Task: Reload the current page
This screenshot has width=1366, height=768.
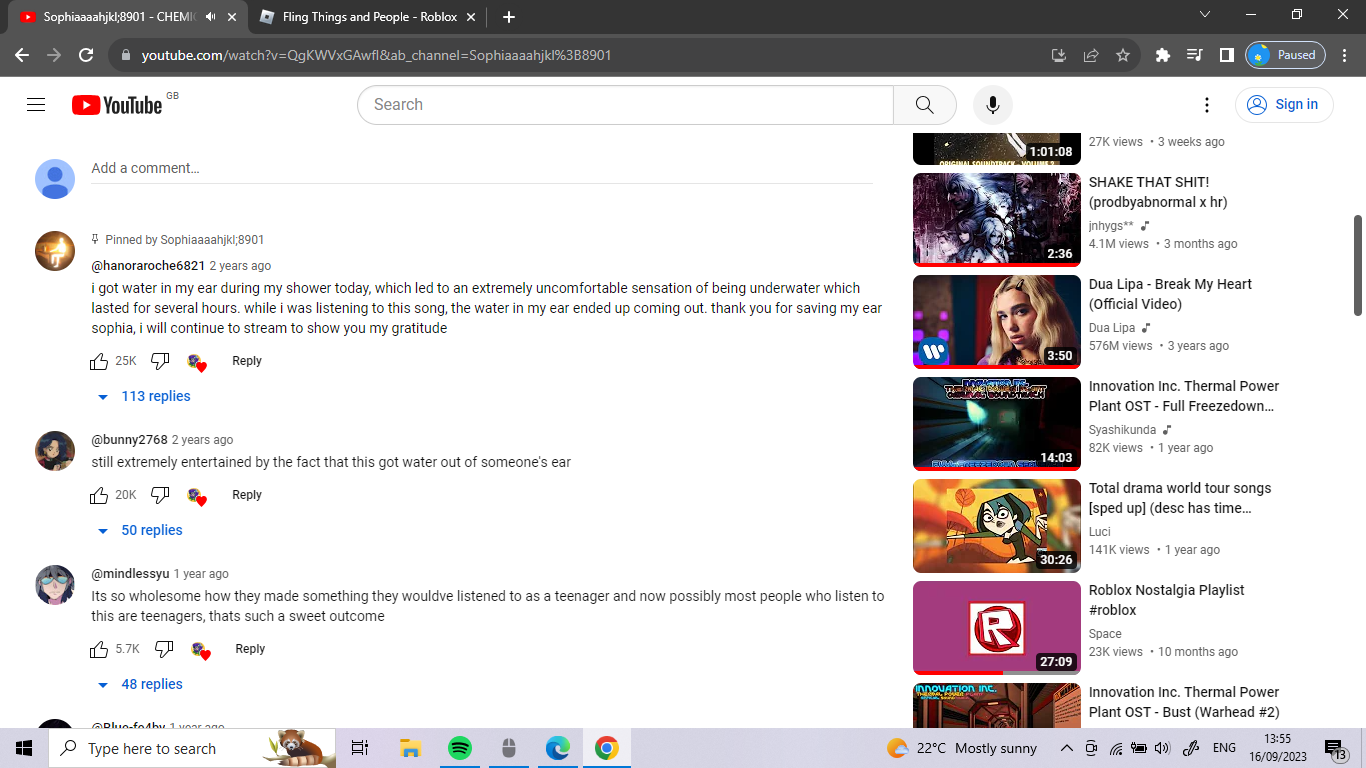Action: 86,55
